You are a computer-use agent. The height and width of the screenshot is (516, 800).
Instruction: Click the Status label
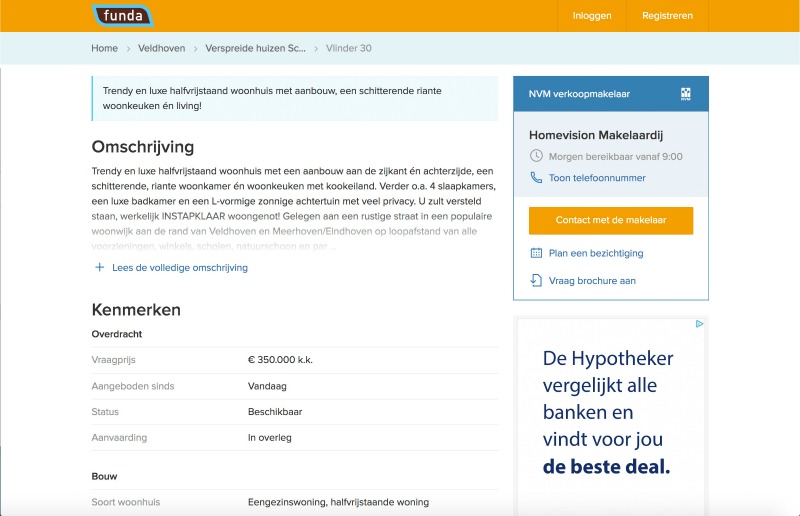[x=105, y=411]
